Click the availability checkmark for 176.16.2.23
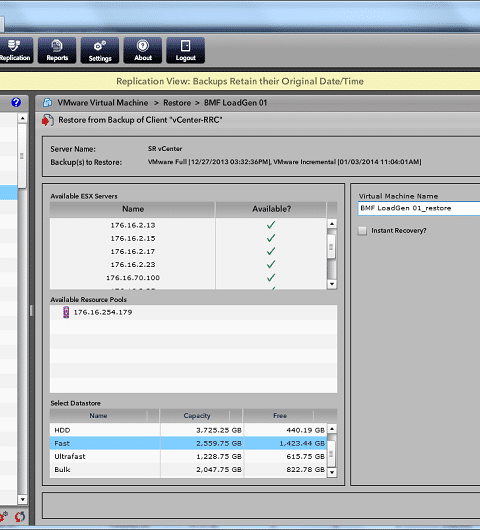This screenshot has height=530, width=480. pyautogui.click(x=271, y=264)
